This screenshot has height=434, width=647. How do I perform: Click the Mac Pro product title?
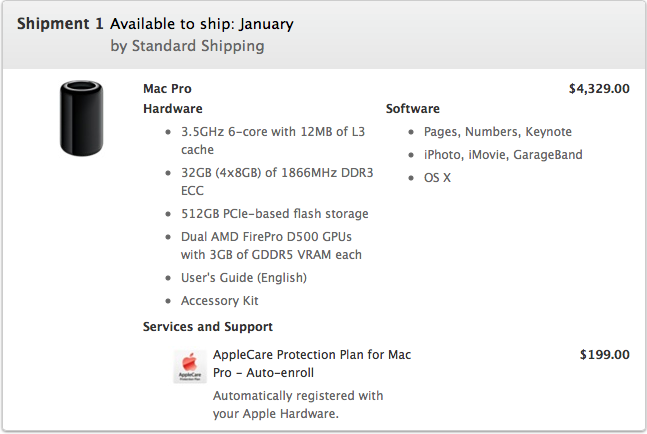coord(169,88)
